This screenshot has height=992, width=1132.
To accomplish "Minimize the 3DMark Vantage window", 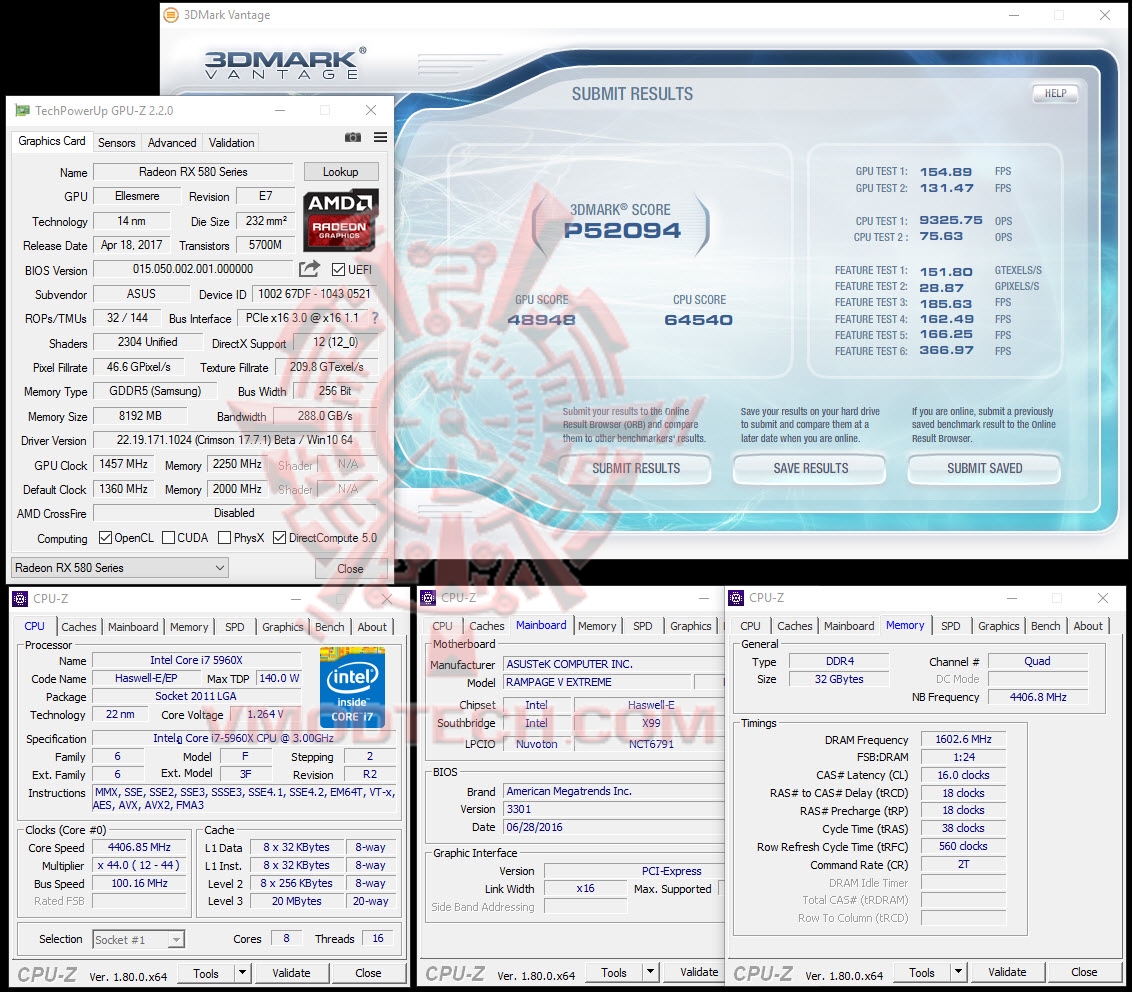I will click(x=1014, y=15).
